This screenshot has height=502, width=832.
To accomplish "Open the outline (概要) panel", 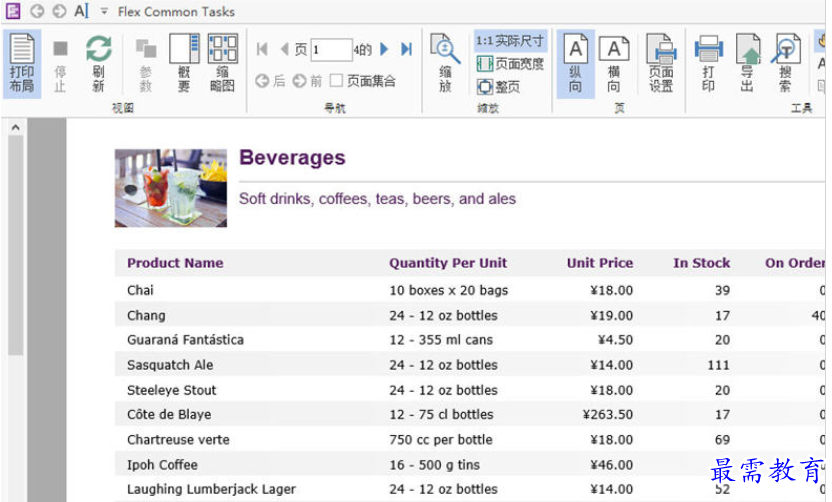I will point(184,64).
